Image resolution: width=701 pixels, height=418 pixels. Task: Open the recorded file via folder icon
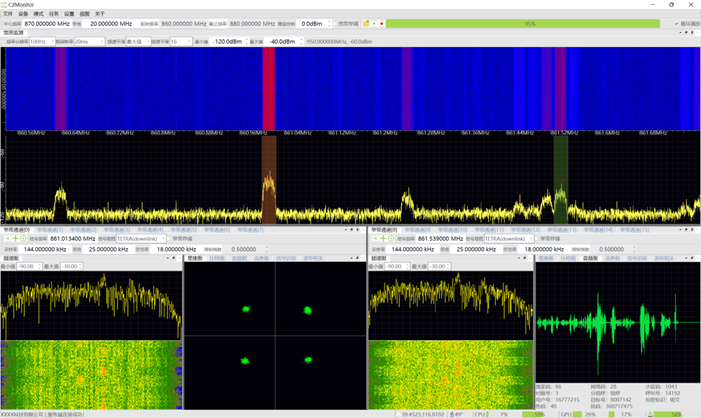pos(366,23)
